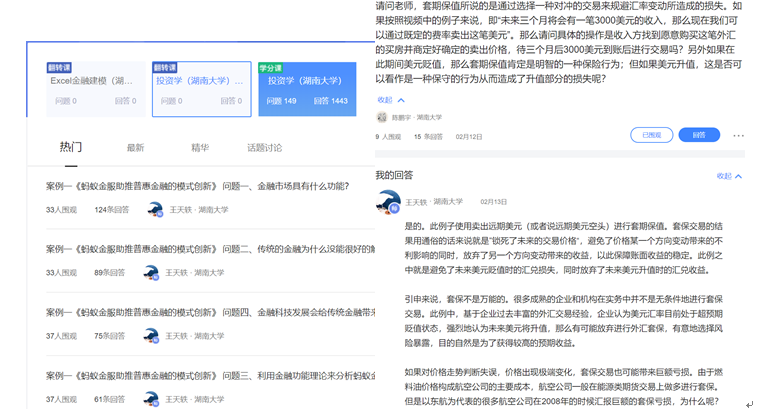Open the three-dot more options menu
766x417 pixels.
click(x=738, y=136)
